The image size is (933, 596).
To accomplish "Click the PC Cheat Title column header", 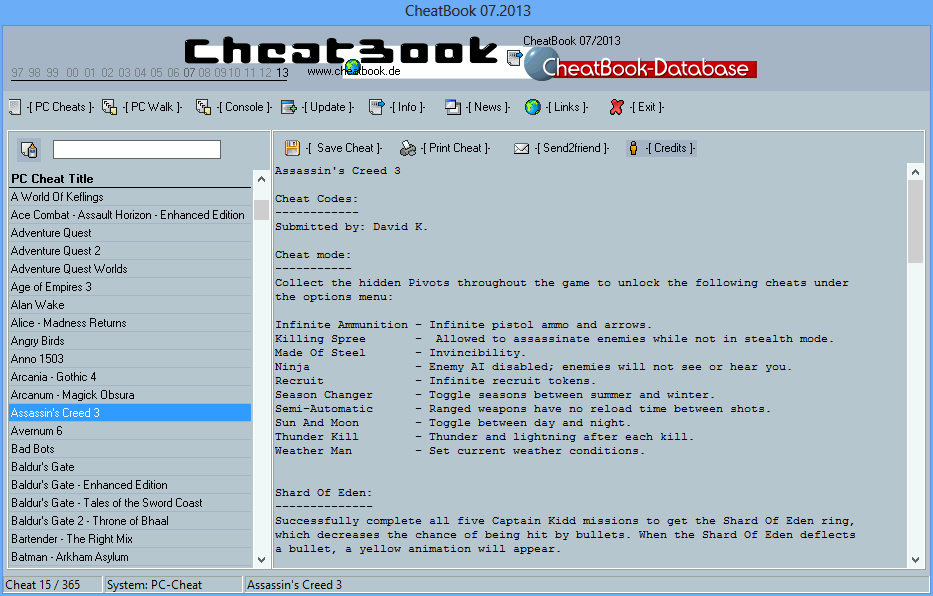I will [x=130, y=179].
